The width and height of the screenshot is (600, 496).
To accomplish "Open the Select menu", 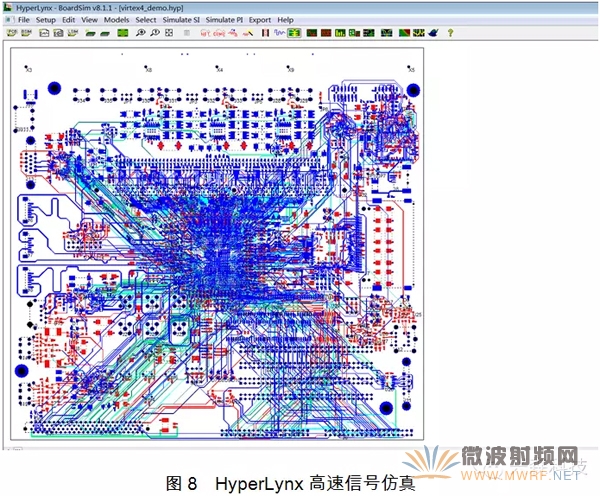I will tap(146, 20).
